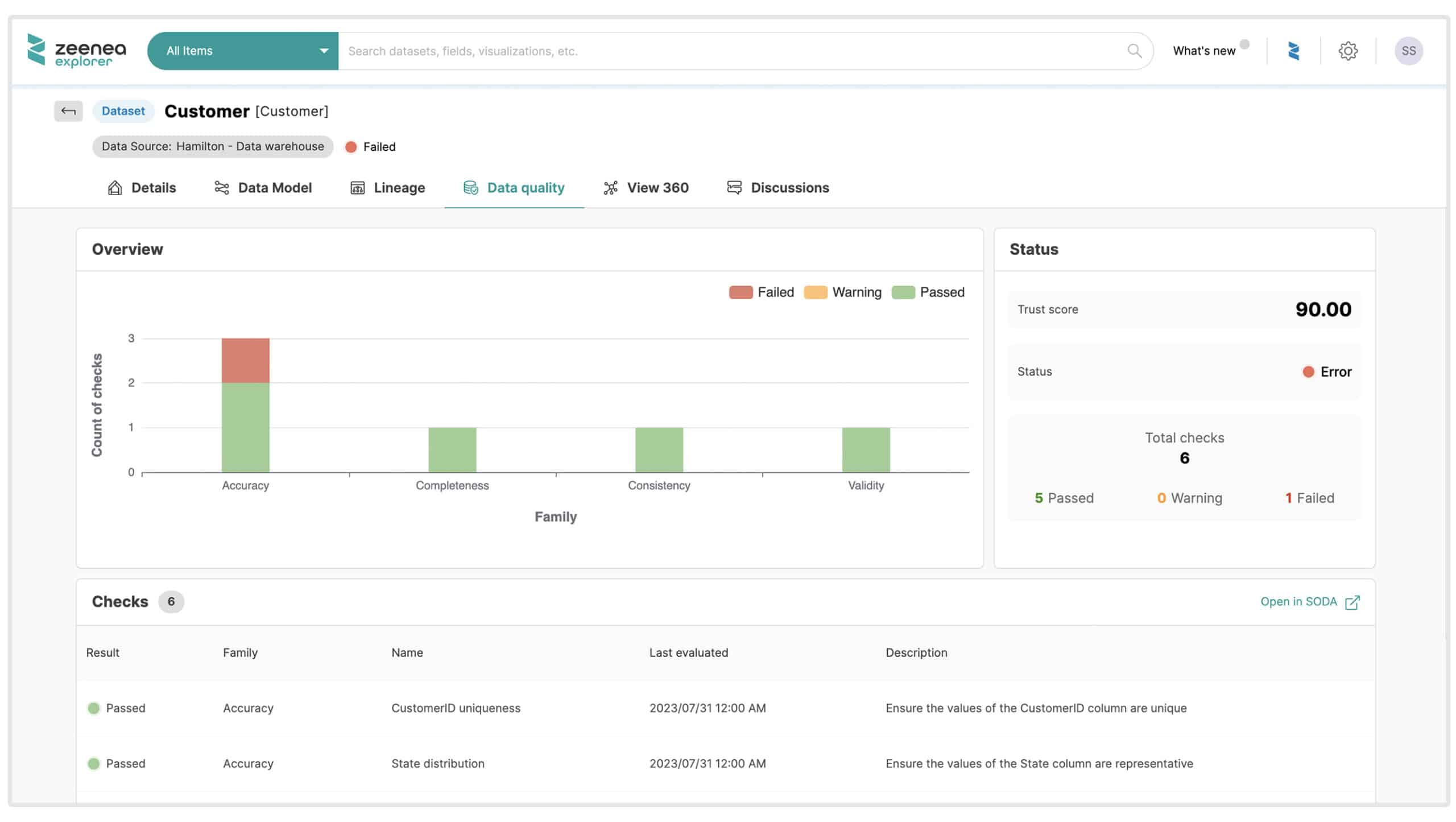This screenshot has width=1456, height=822.
Task: Click the State distribution check name
Action: 438,764
